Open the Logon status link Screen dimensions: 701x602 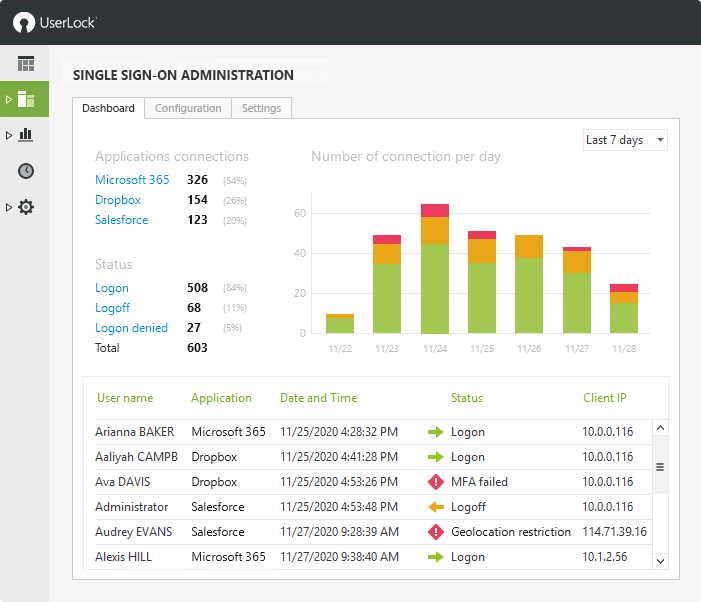coord(112,288)
